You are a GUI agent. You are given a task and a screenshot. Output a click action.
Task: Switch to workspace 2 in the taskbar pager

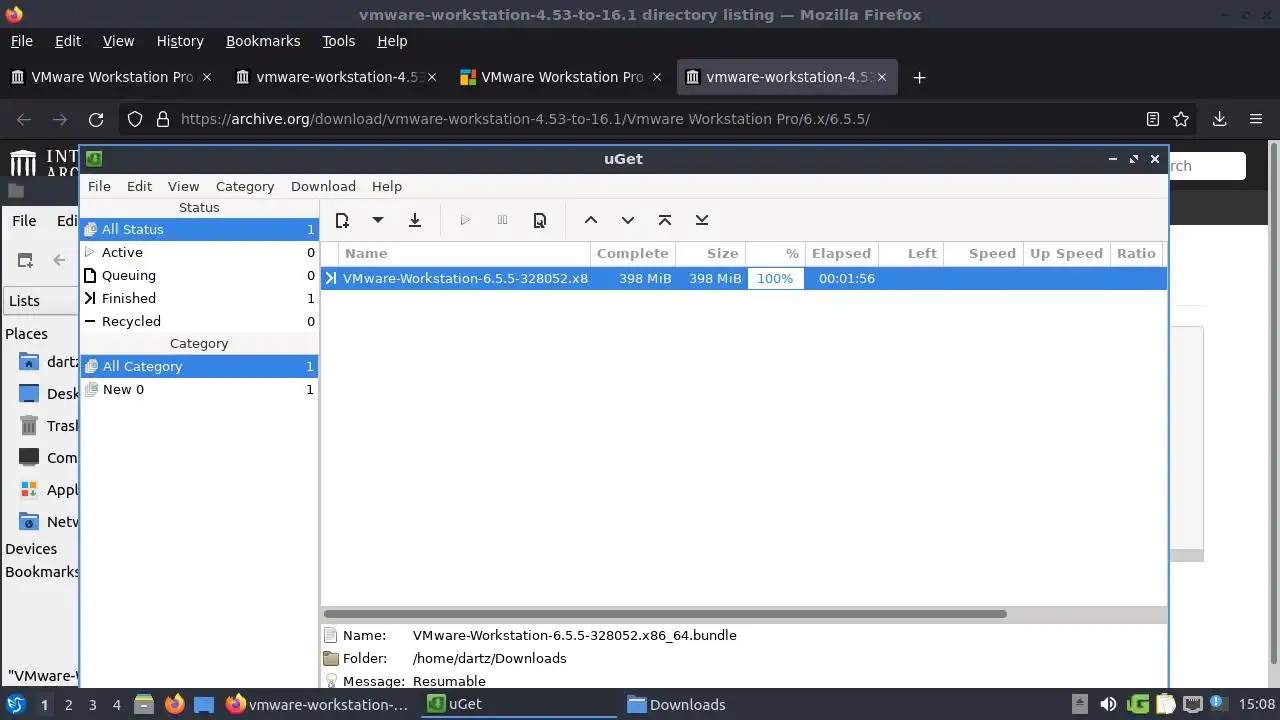[68, 704]
